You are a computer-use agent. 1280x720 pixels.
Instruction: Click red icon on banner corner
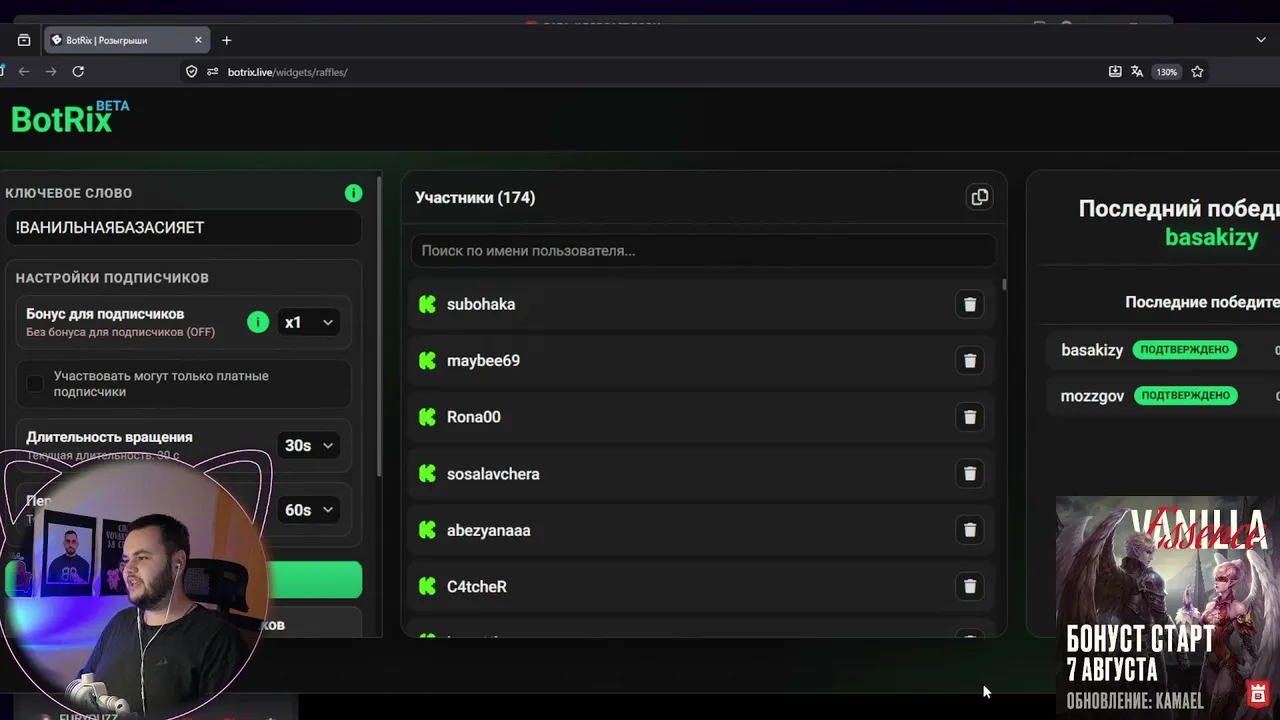pos(1258,693)
